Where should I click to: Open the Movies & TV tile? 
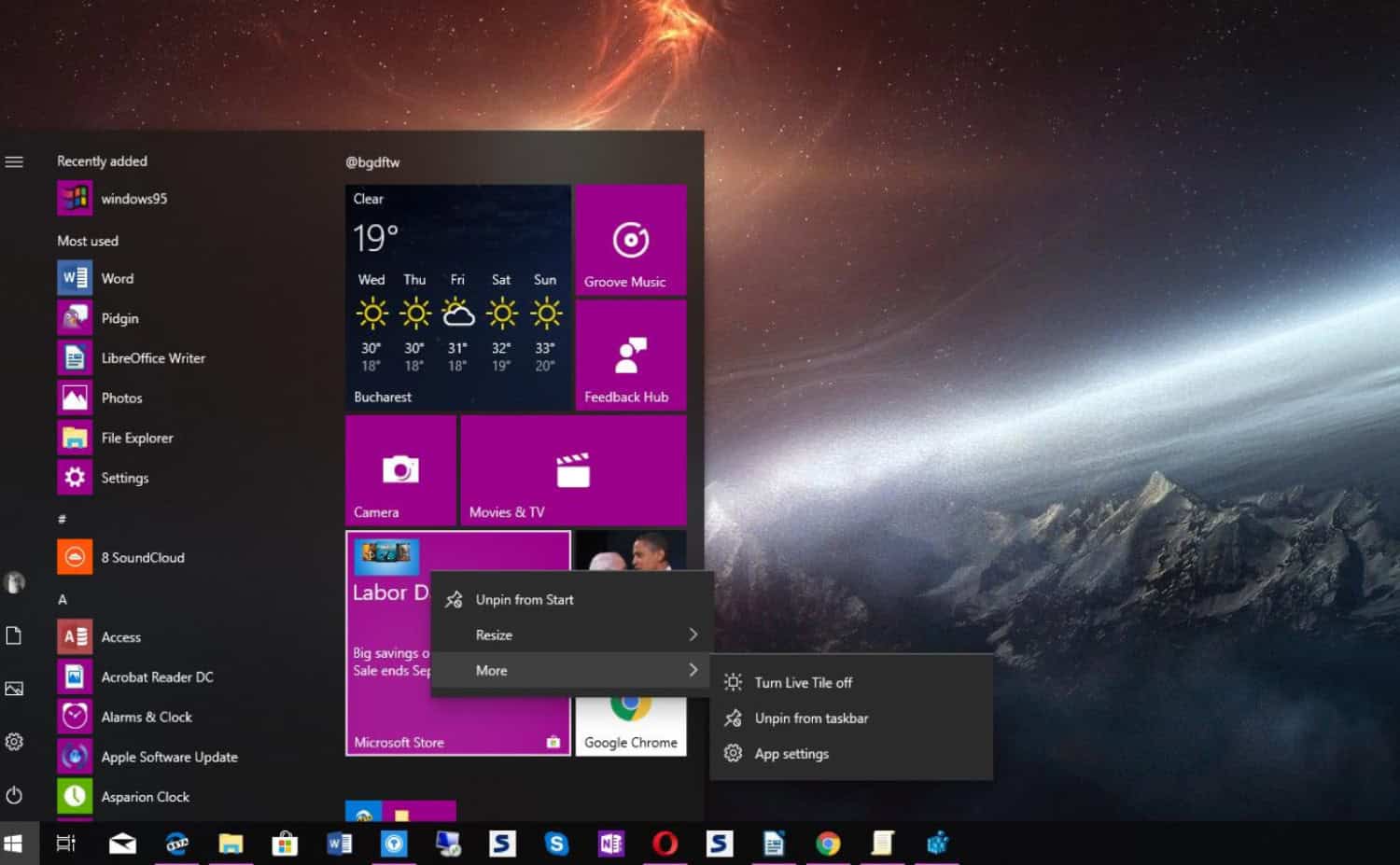pos(573,470)
